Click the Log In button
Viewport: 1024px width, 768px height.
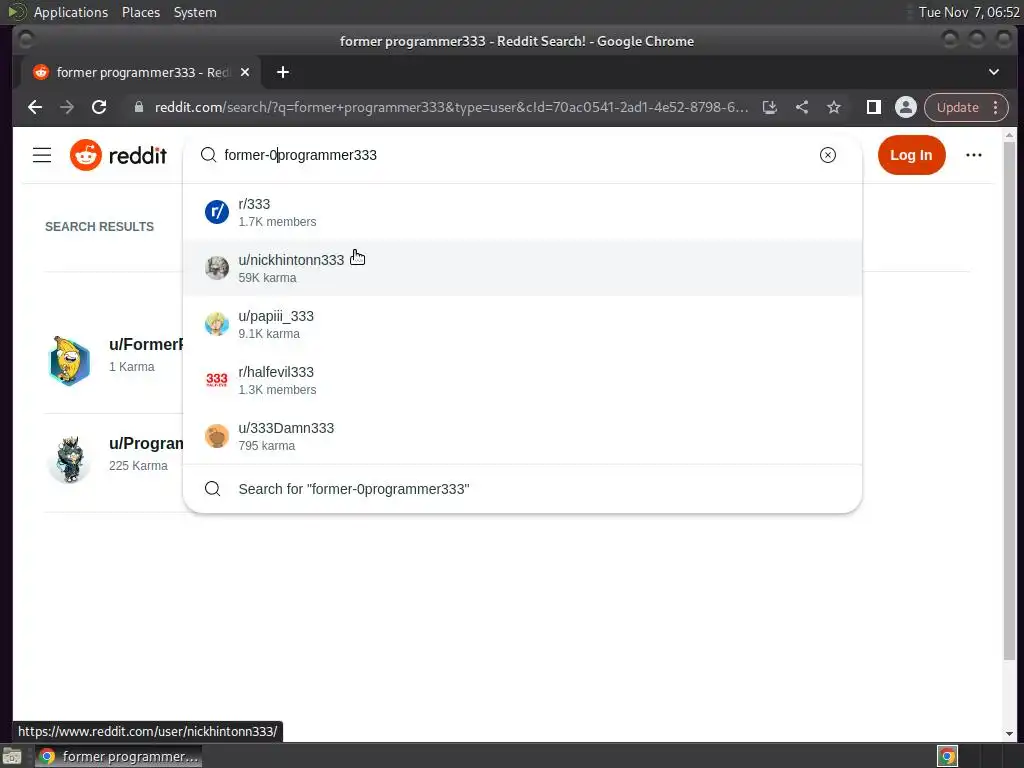click(911, 155)
